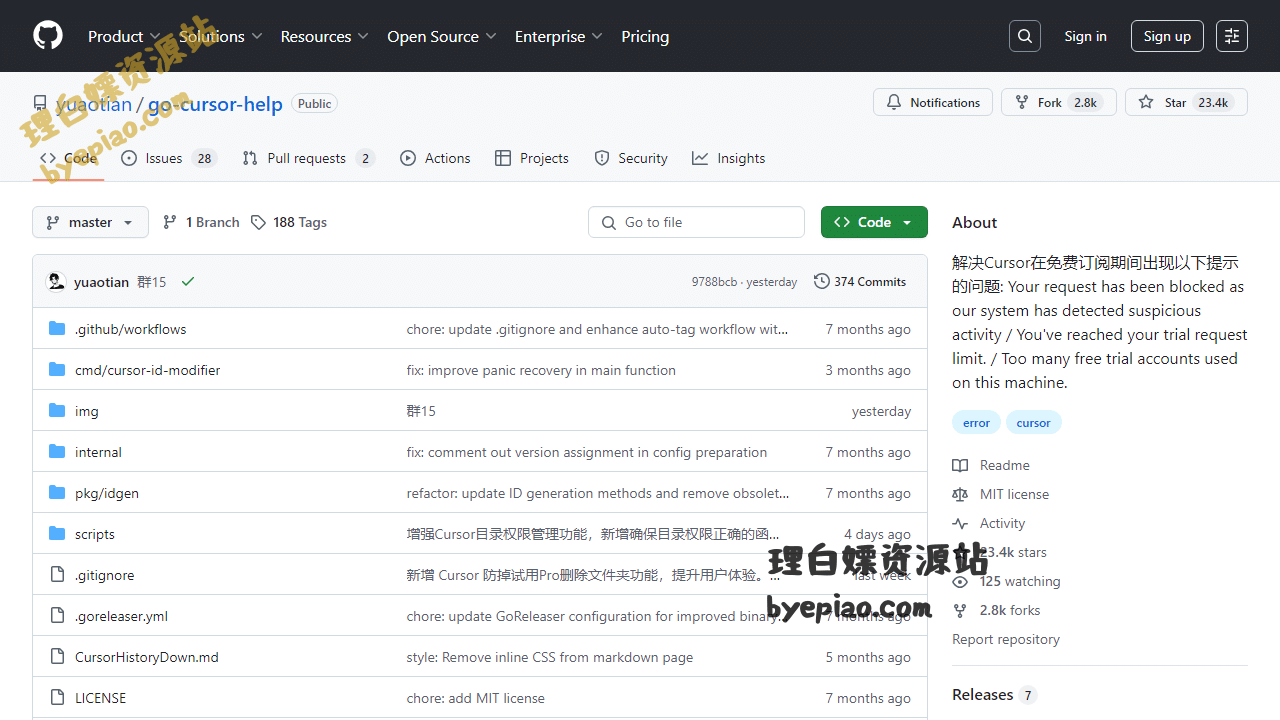Viewport: 1280px width, 720px height.
Task: Click the internal folder icon
Action: pos(57,452)
